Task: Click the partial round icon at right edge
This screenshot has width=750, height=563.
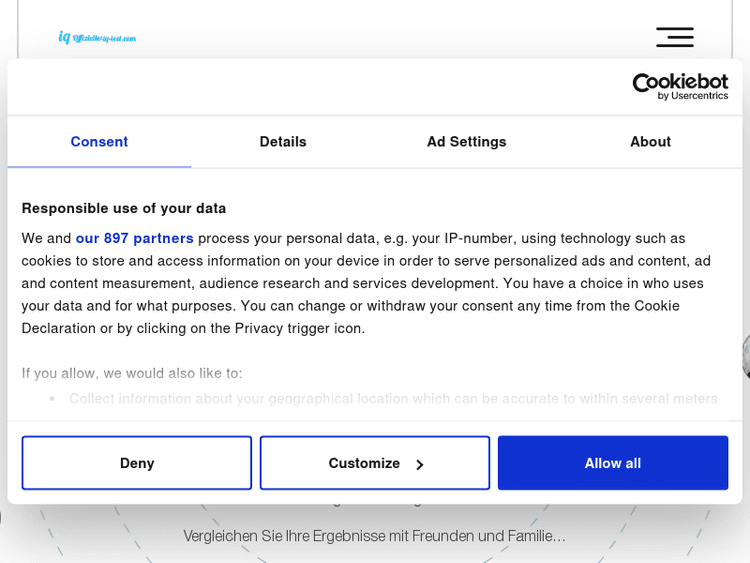Action: (745, 357)
